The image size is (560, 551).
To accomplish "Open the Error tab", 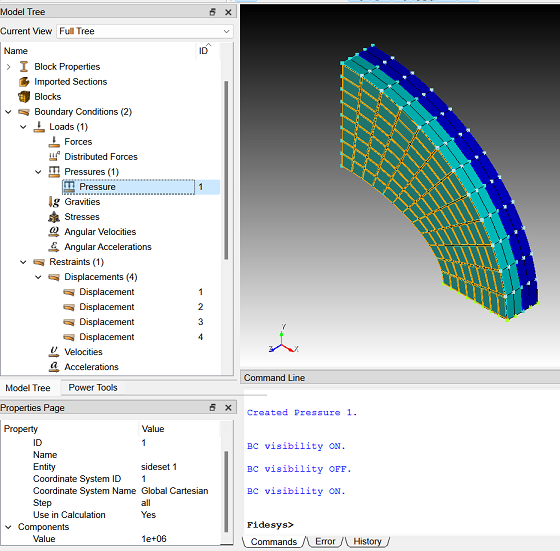I will pyautogui.click(x=325, y=541).
